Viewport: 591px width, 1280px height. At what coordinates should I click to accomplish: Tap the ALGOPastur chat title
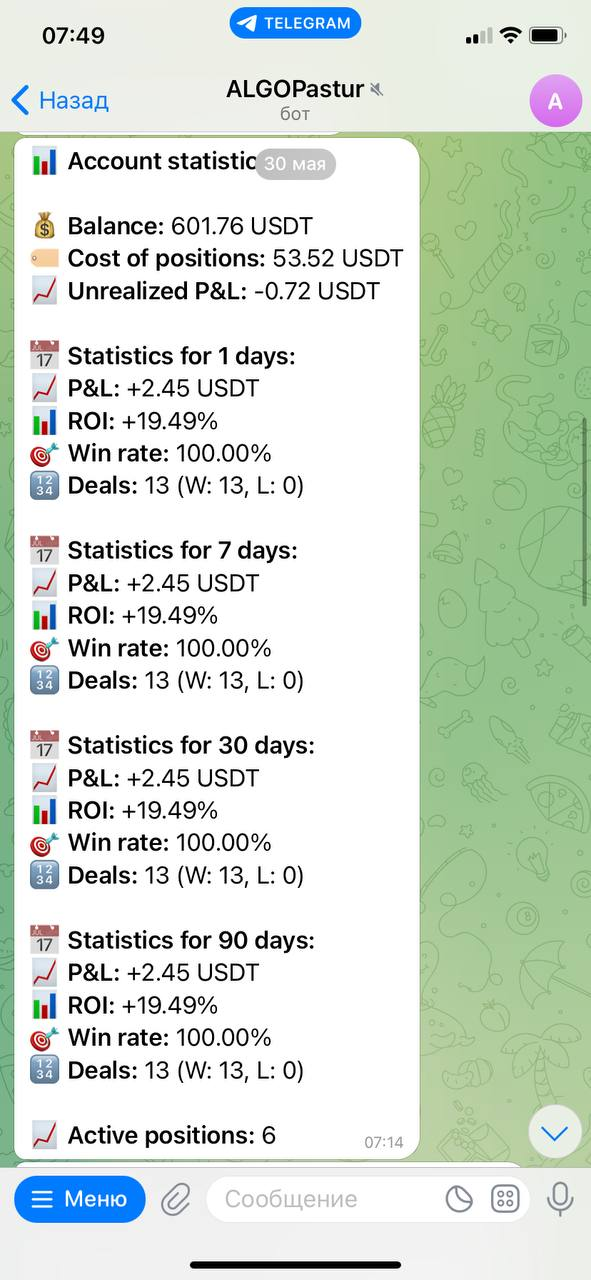[295, 89]
